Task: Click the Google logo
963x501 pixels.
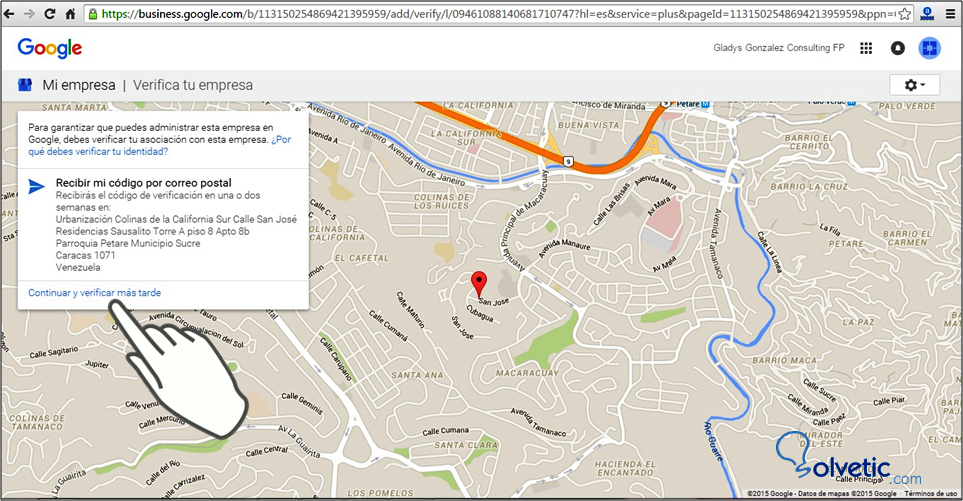Action: point(50,48)
